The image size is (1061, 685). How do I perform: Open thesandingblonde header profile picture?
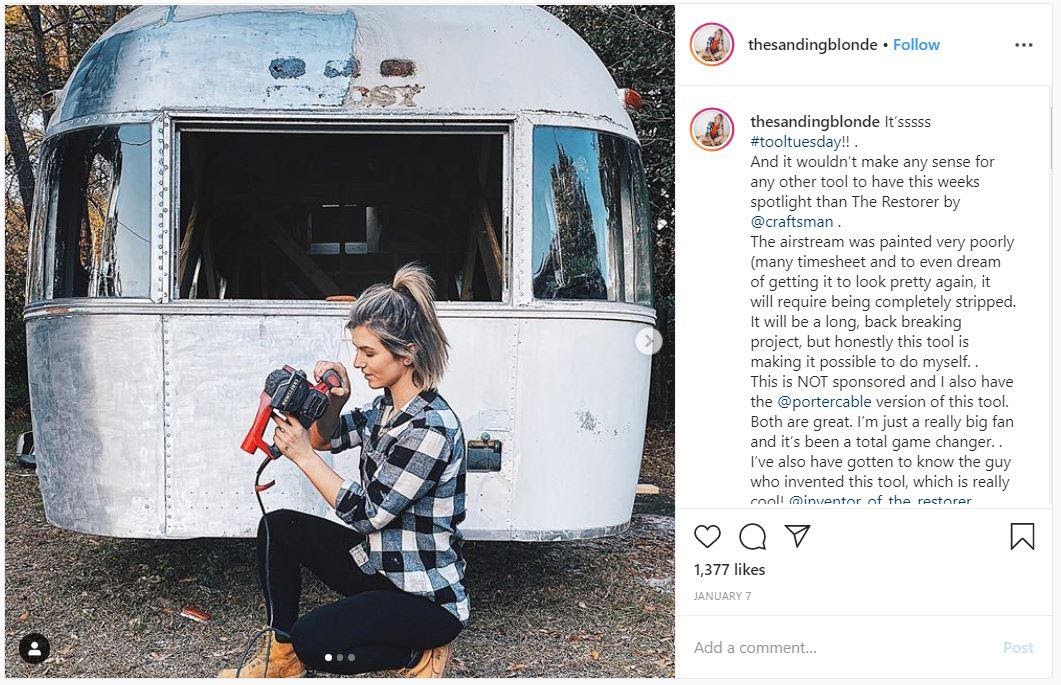tap(712, 45)
